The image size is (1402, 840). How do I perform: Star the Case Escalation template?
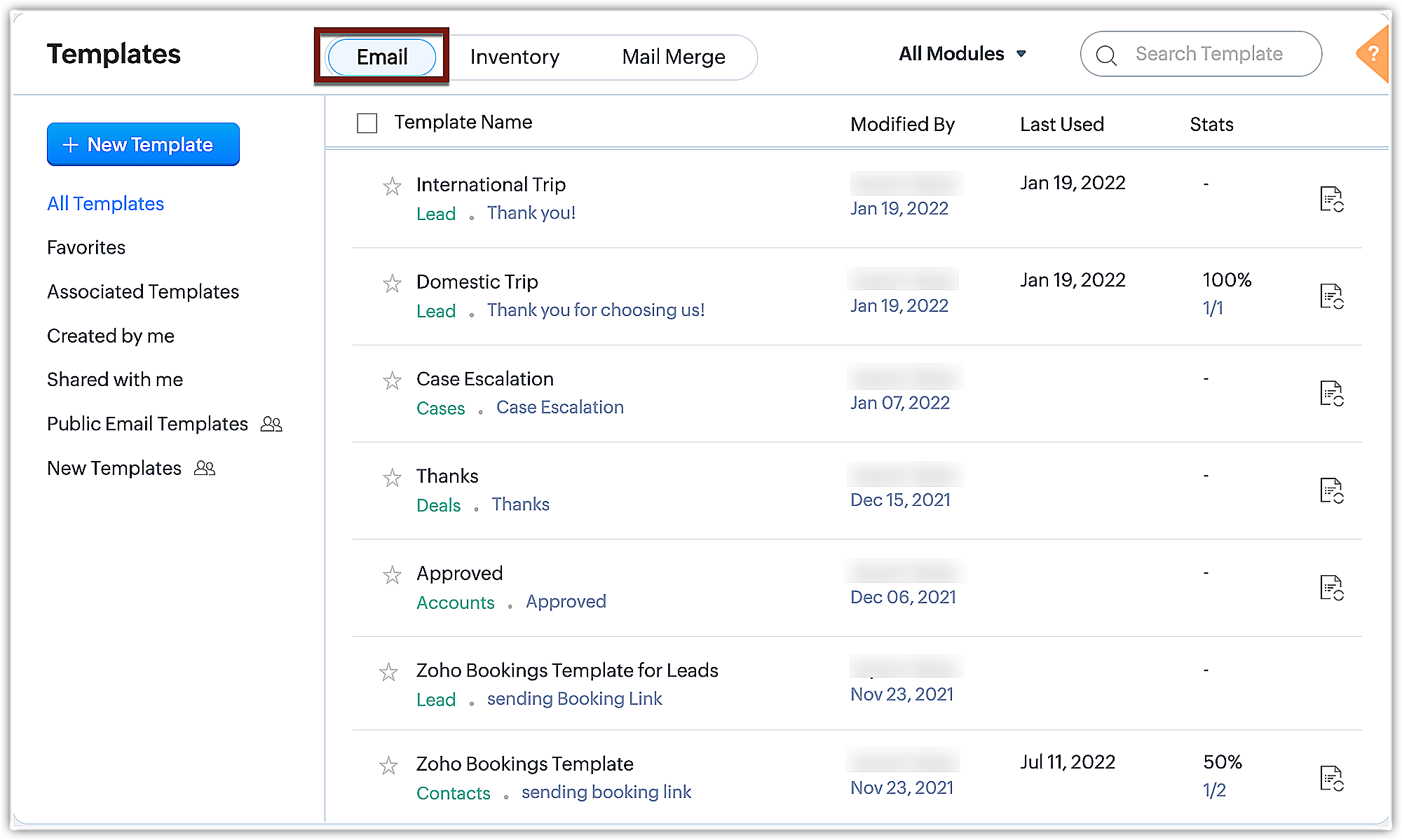pos(392,380)
